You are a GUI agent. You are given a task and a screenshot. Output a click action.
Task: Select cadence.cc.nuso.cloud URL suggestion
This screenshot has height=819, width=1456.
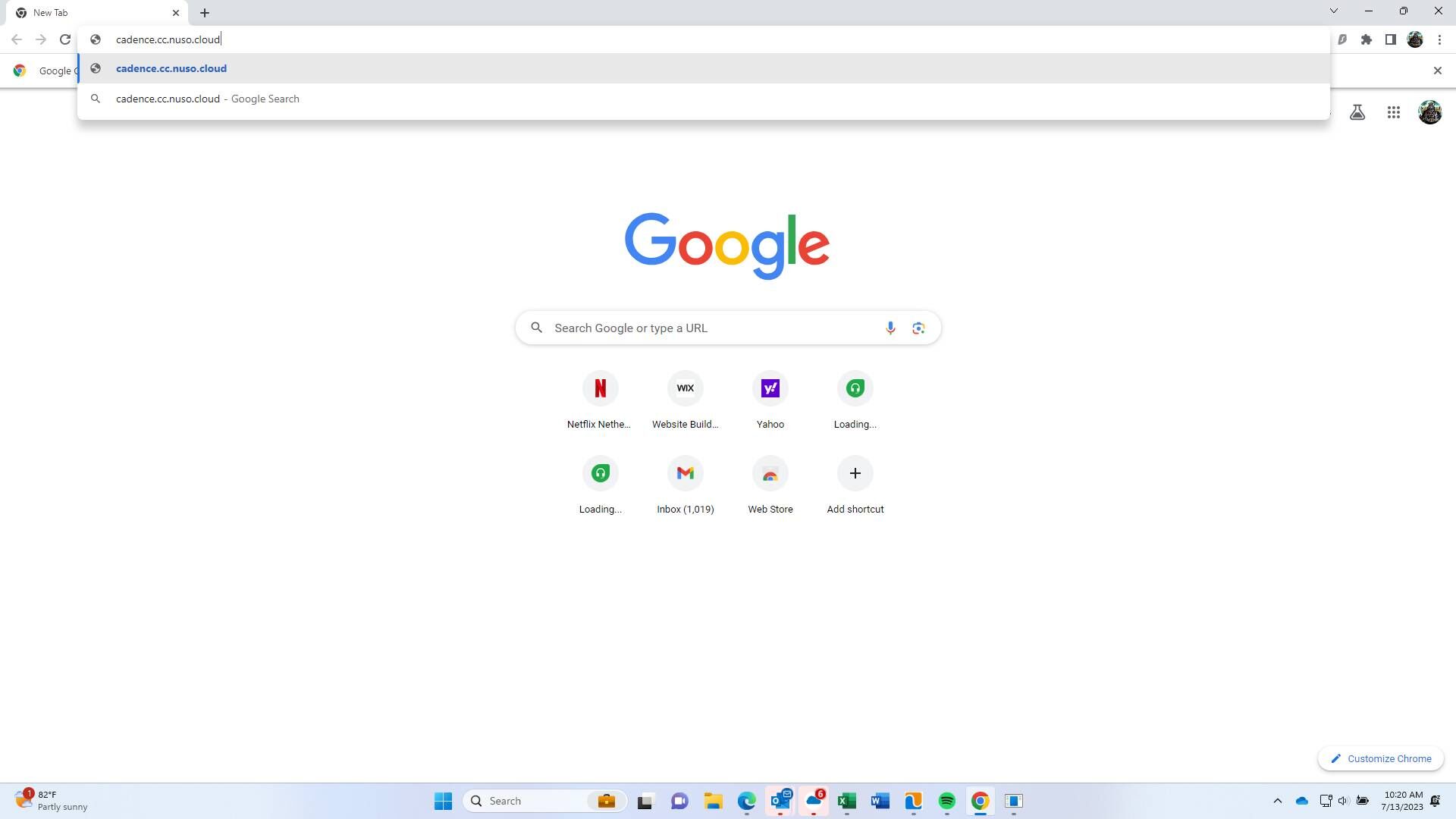tap(704, 68)
